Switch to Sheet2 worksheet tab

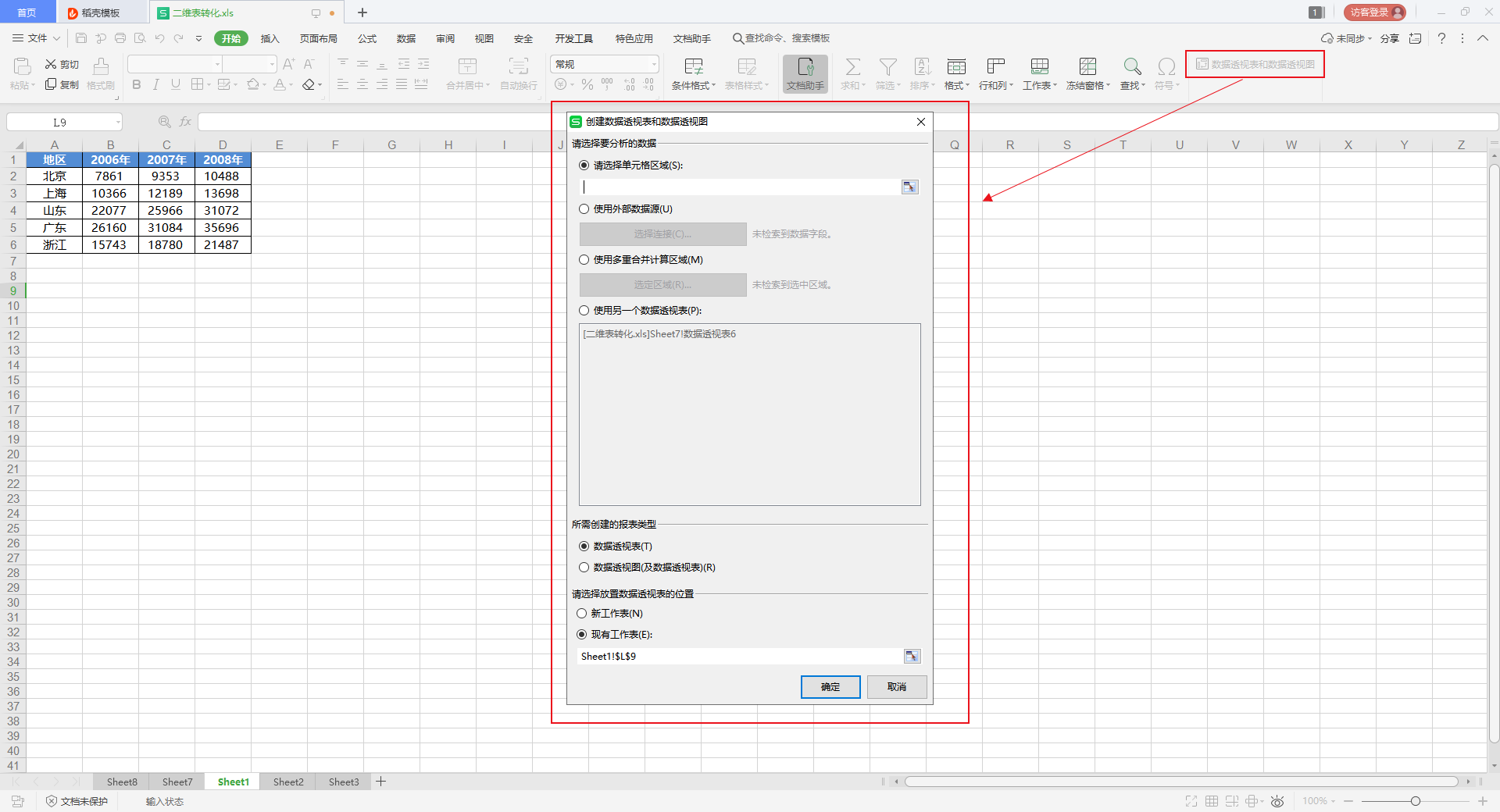[x=288, y=782]
